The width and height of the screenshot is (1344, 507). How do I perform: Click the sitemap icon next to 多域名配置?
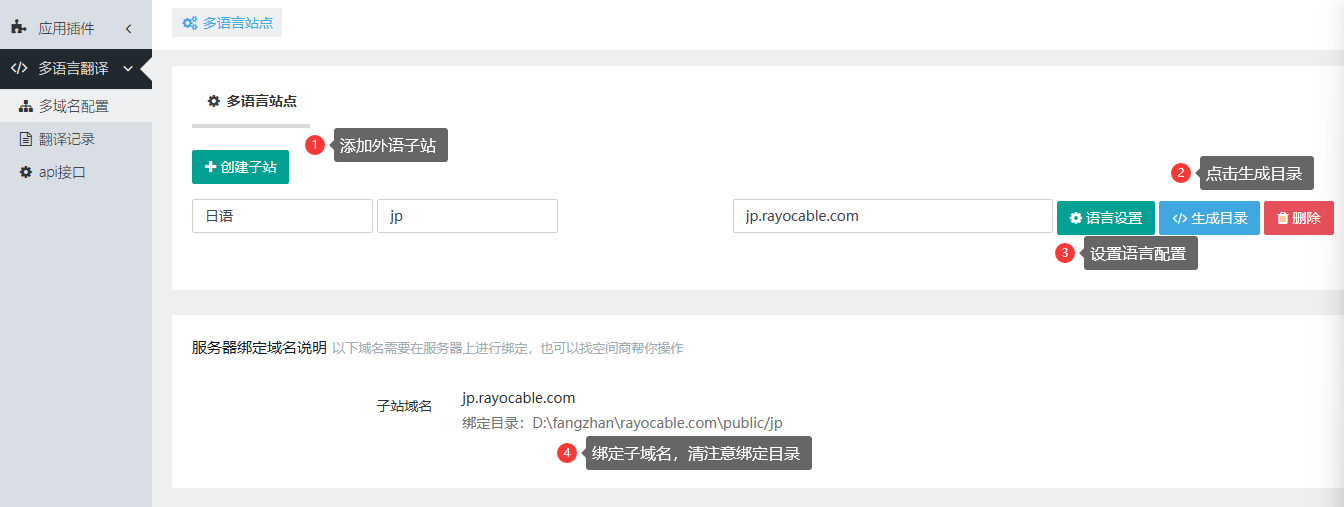26,106
